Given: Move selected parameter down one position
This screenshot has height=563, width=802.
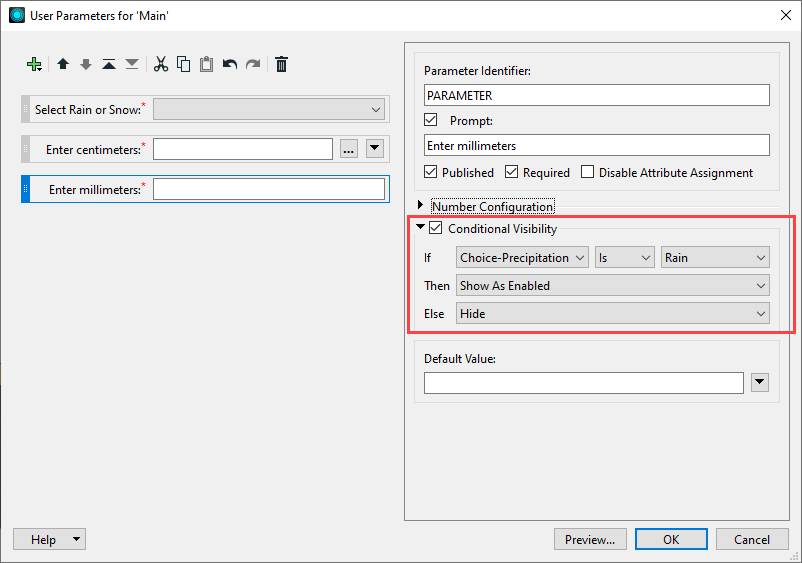Looking at the screenshot, I should [86, 64].
